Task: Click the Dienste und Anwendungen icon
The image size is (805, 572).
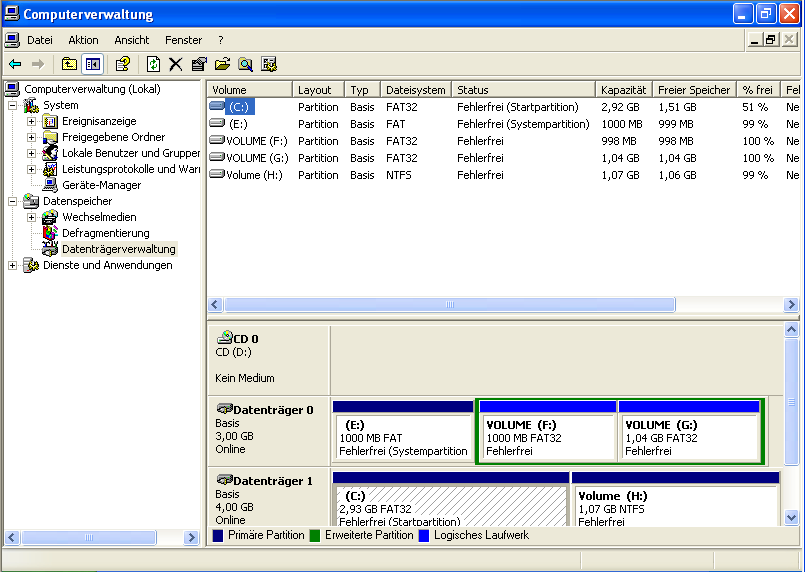Action: point(32,265)
